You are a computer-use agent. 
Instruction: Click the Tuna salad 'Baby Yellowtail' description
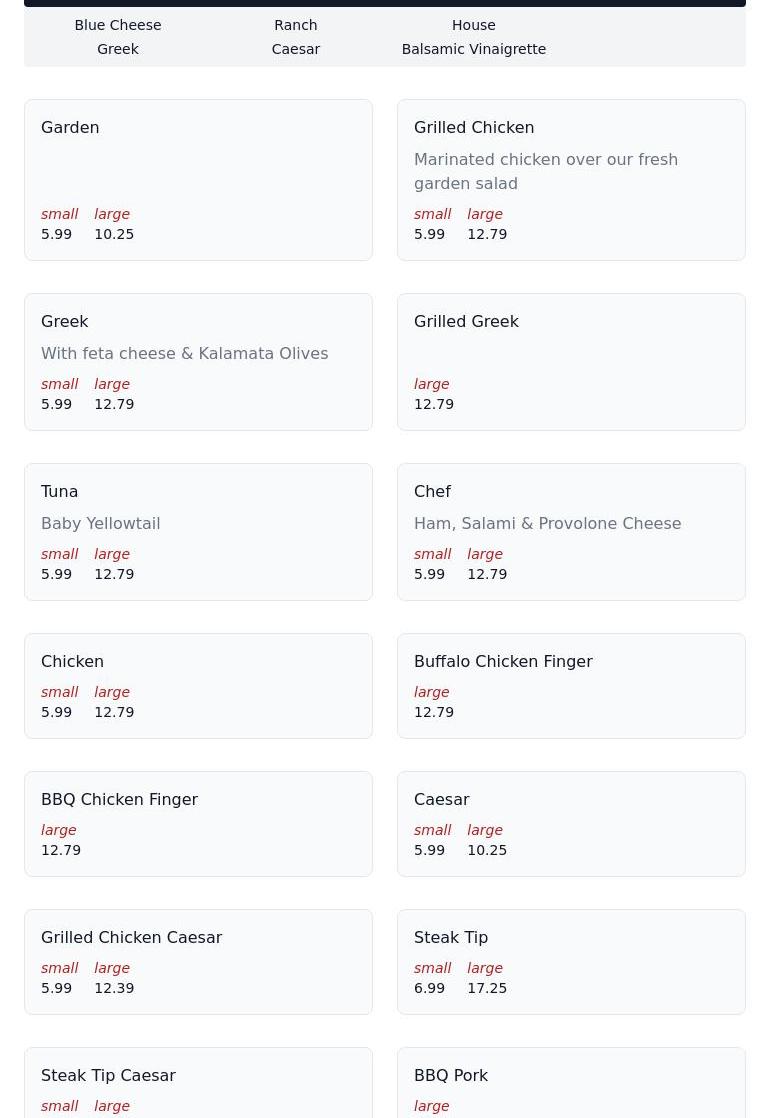pos(100,524)
